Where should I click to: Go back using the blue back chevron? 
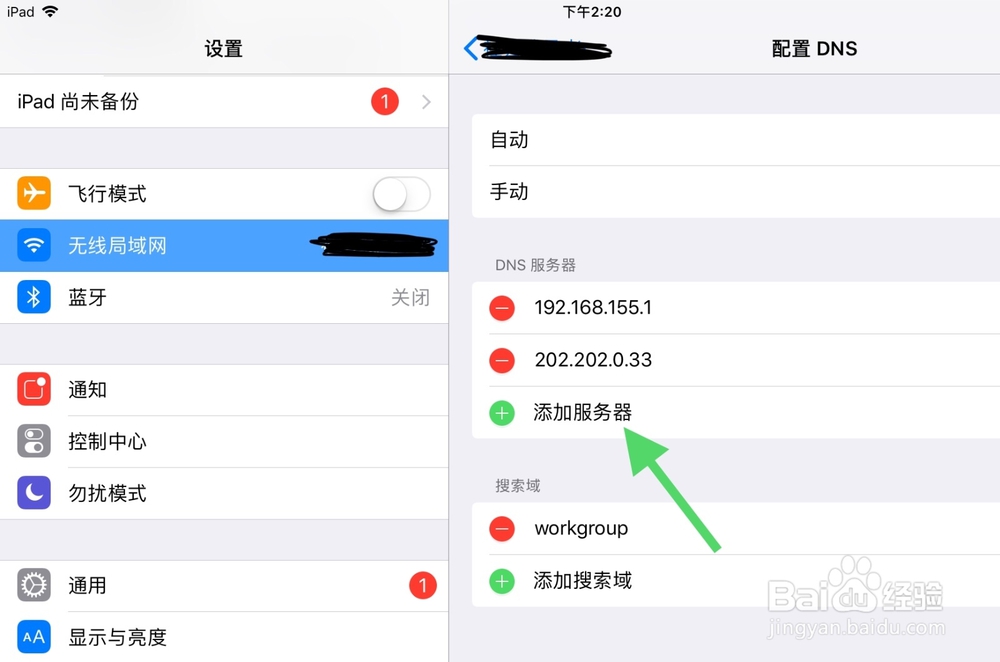tap(471, 48)
